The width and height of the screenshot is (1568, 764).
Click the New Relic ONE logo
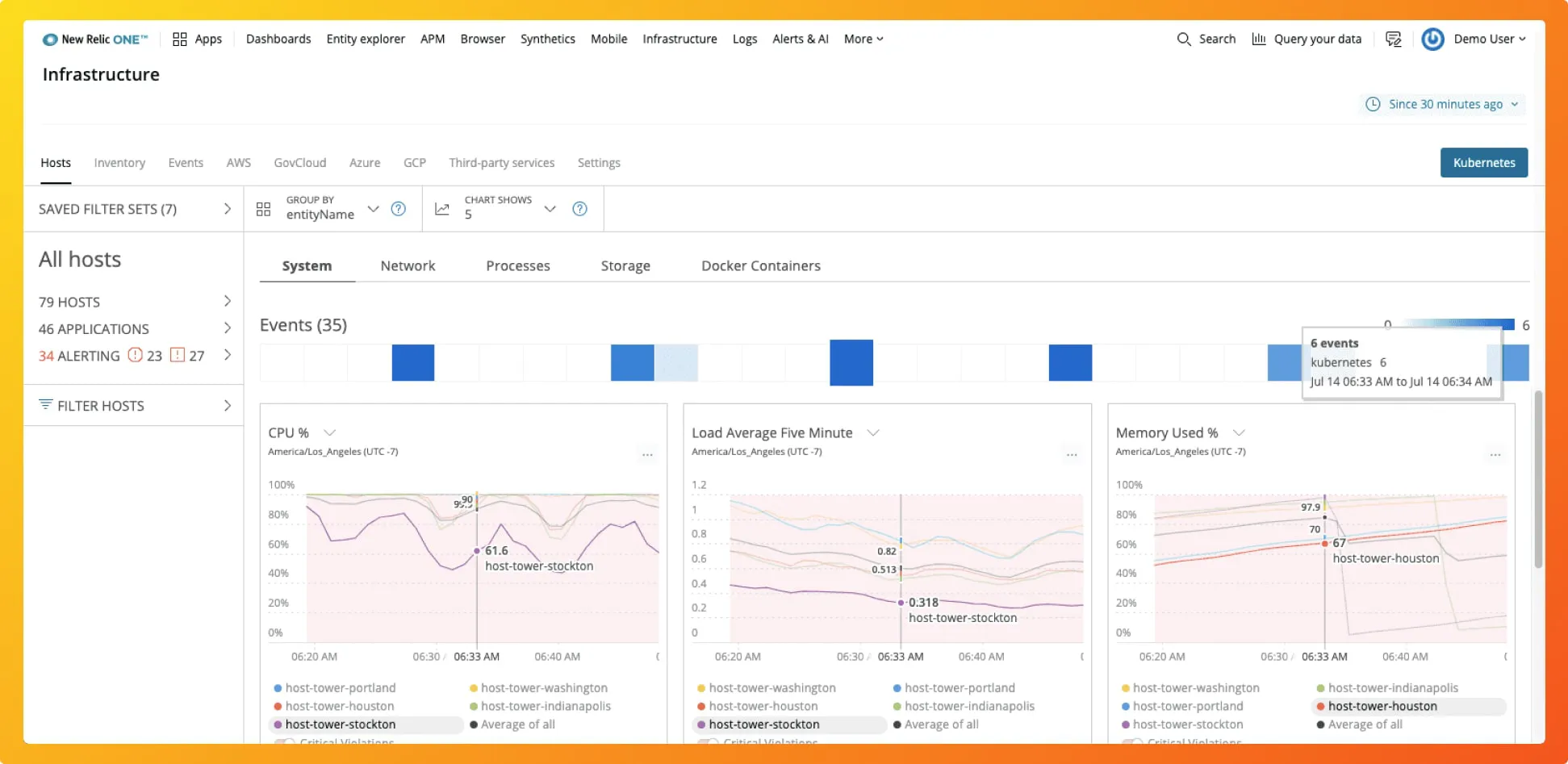(94, 38)
